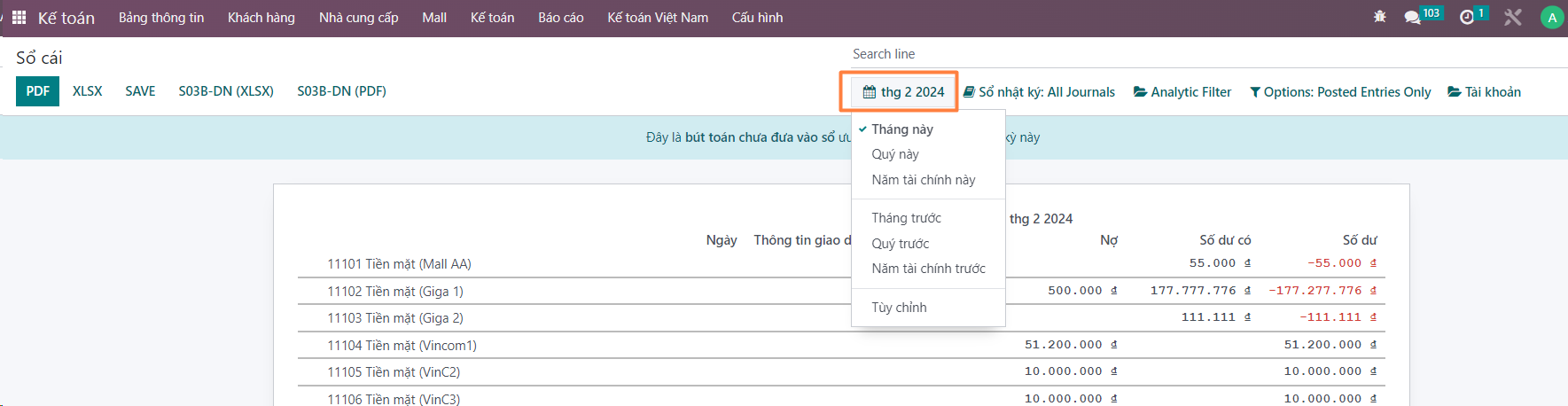1568x406 pixels.
Task: Click the Số dư column header
Action: tap(1360, 240)
